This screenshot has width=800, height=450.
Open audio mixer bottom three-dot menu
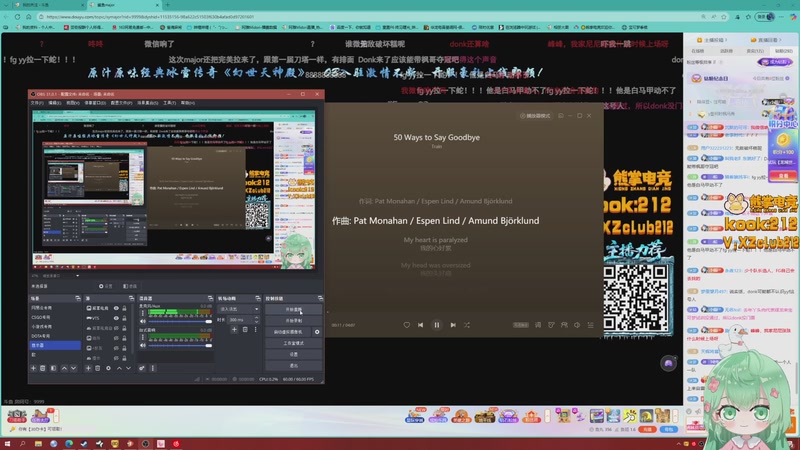click(x=153, y=368)
